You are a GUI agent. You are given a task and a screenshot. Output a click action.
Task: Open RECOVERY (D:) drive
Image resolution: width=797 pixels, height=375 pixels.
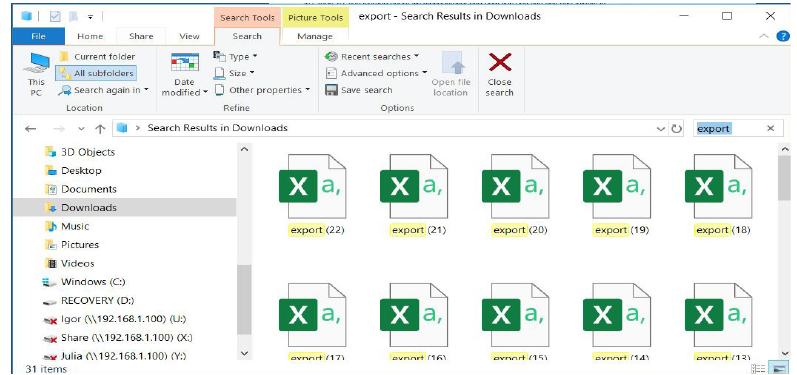tap(88, 300)
